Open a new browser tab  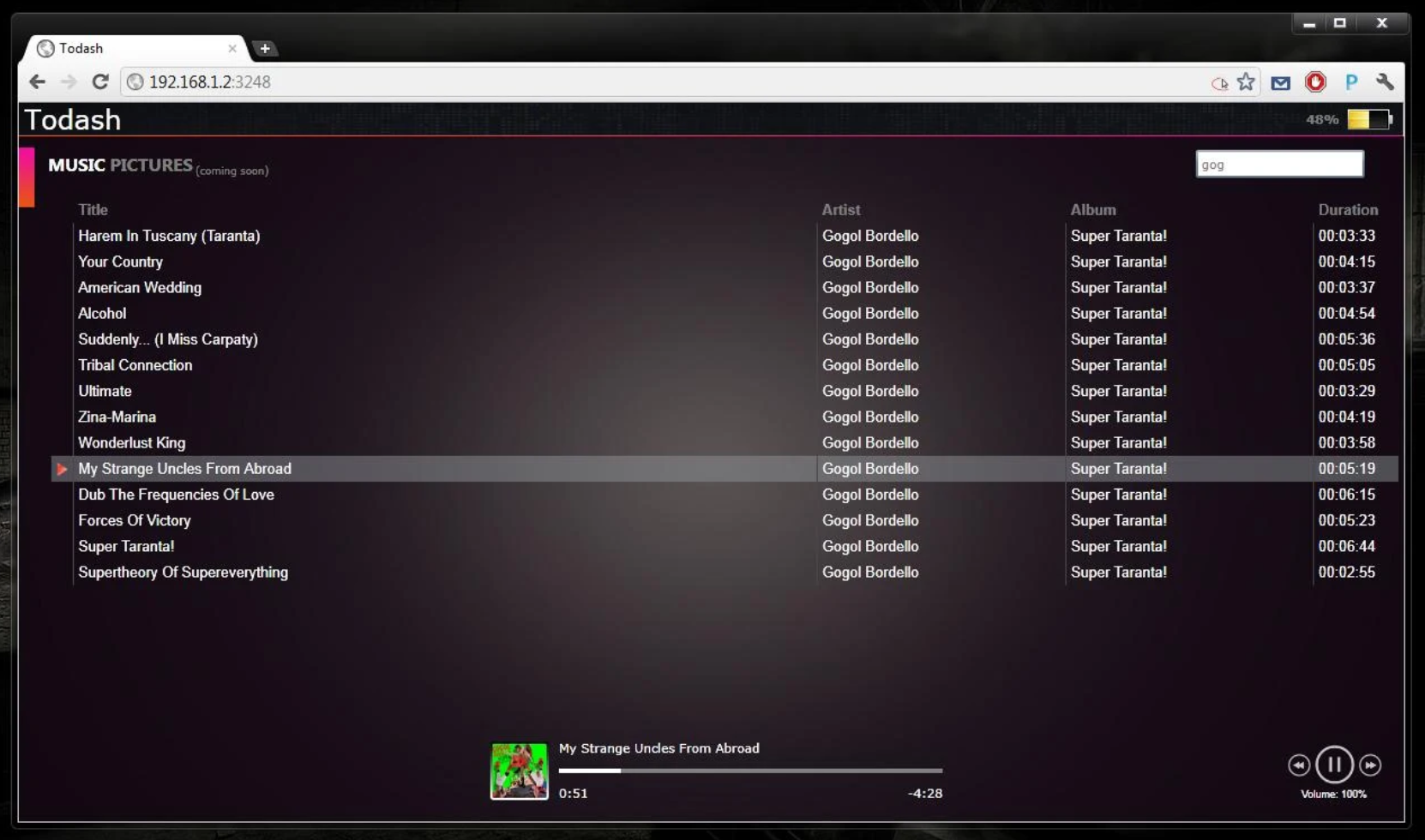click(x=265, y=48)
